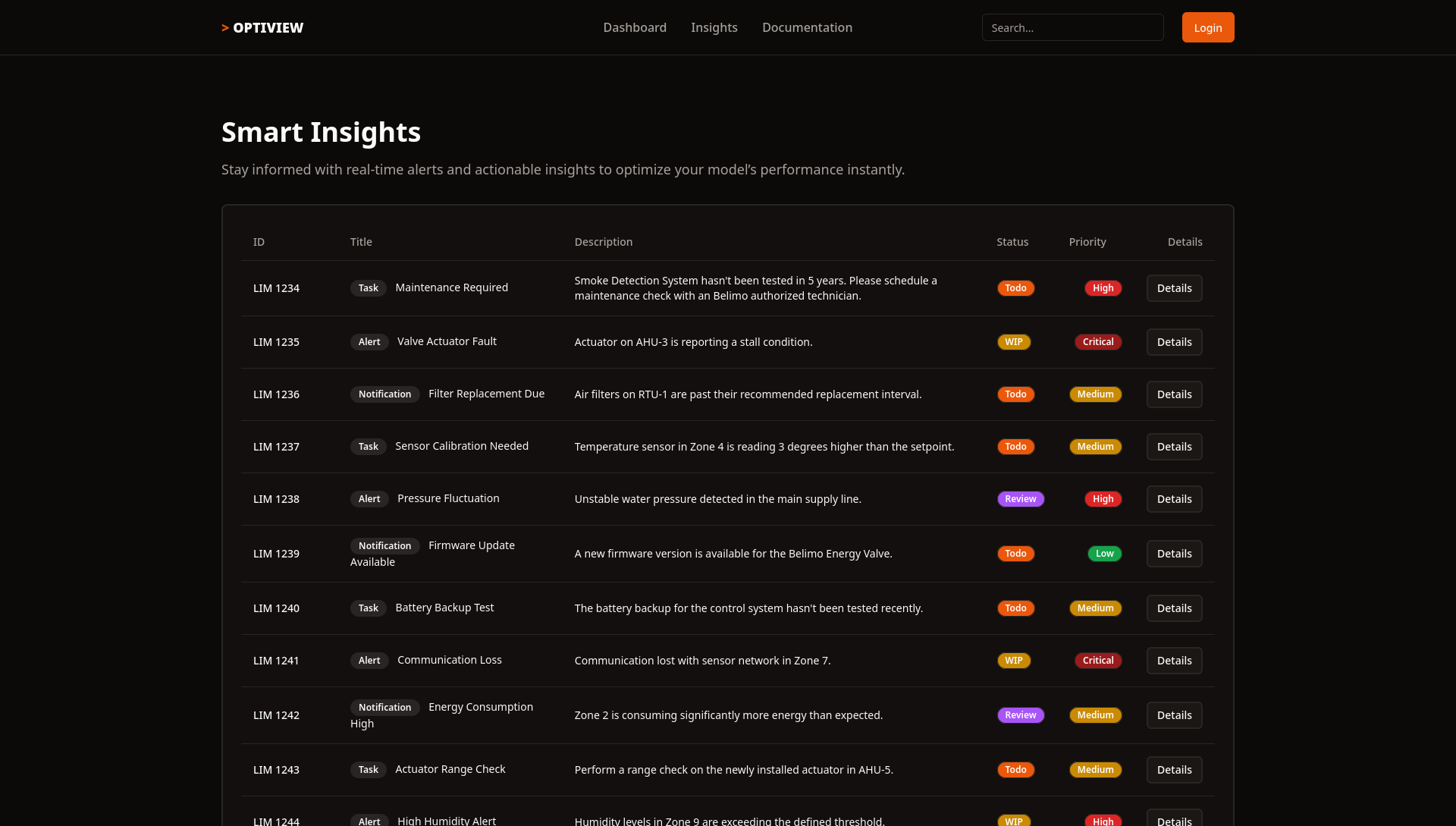Screen dimensions: 1456x826
Task: Go to the Insights page
Action: pos(714,28)
